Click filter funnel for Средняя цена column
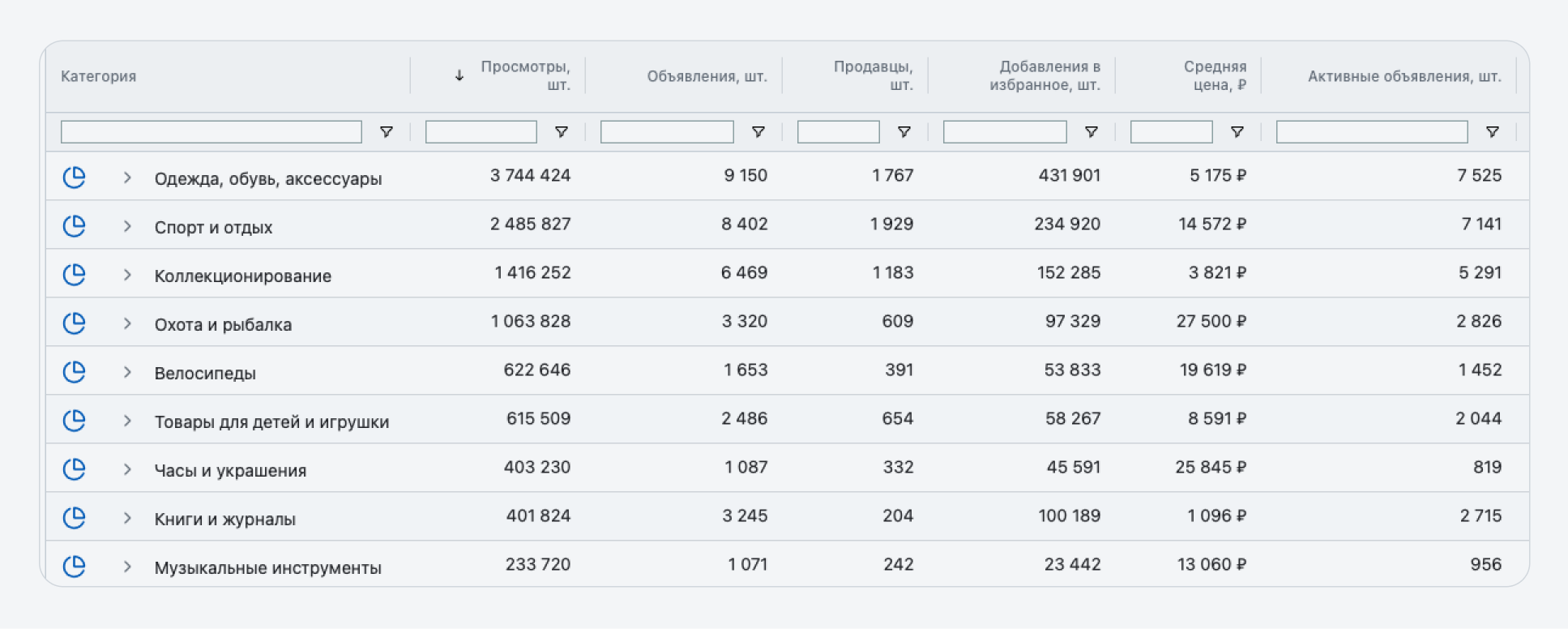This screenshot has height=629, width=1568. pos(1237,132)
